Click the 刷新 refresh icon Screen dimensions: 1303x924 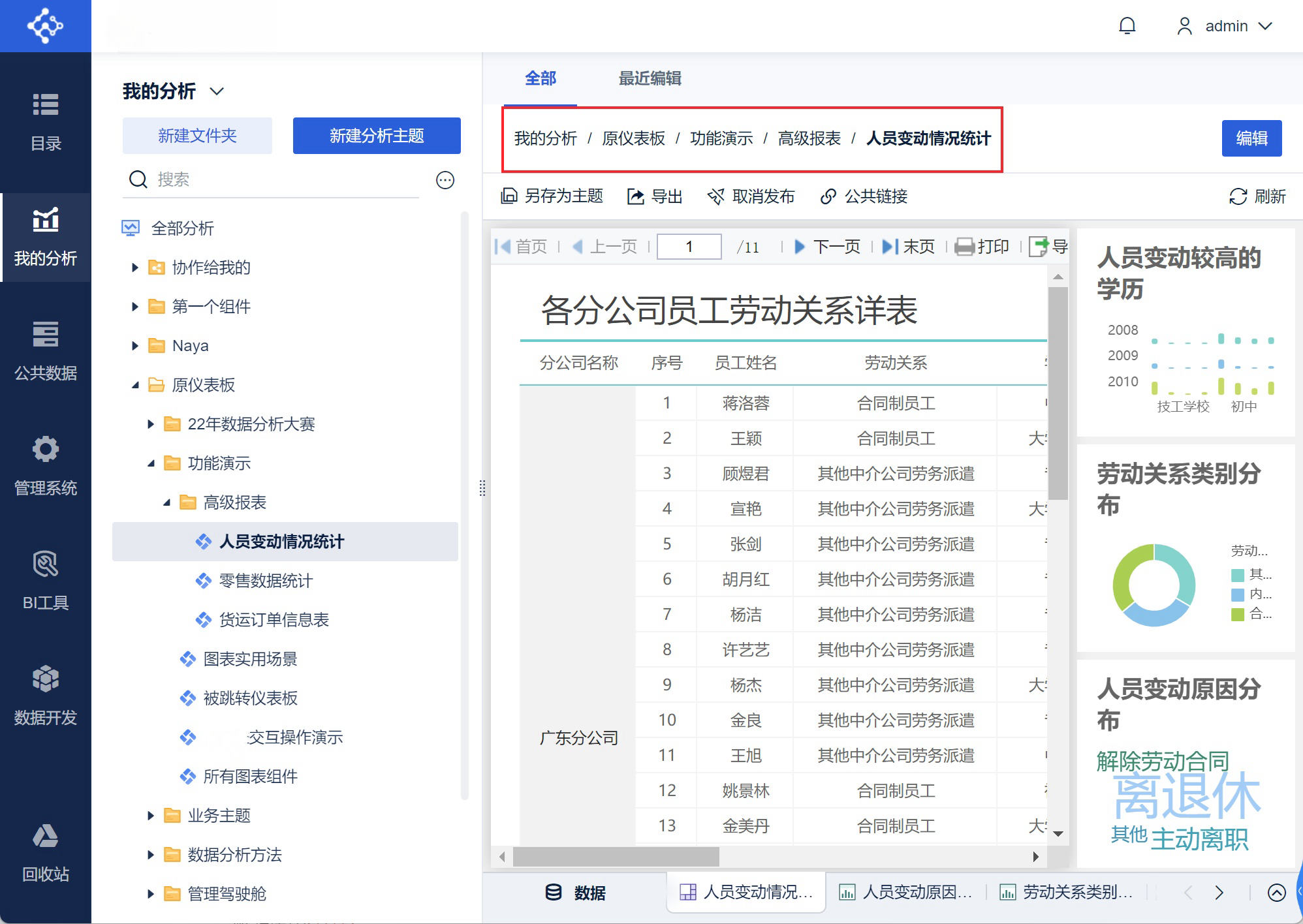click(1238, 196)
